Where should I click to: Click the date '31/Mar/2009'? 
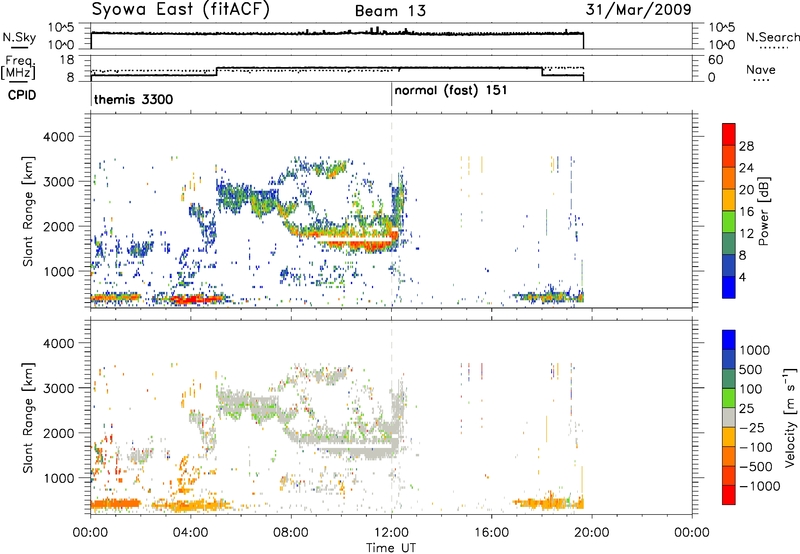[x=638, y=9]
